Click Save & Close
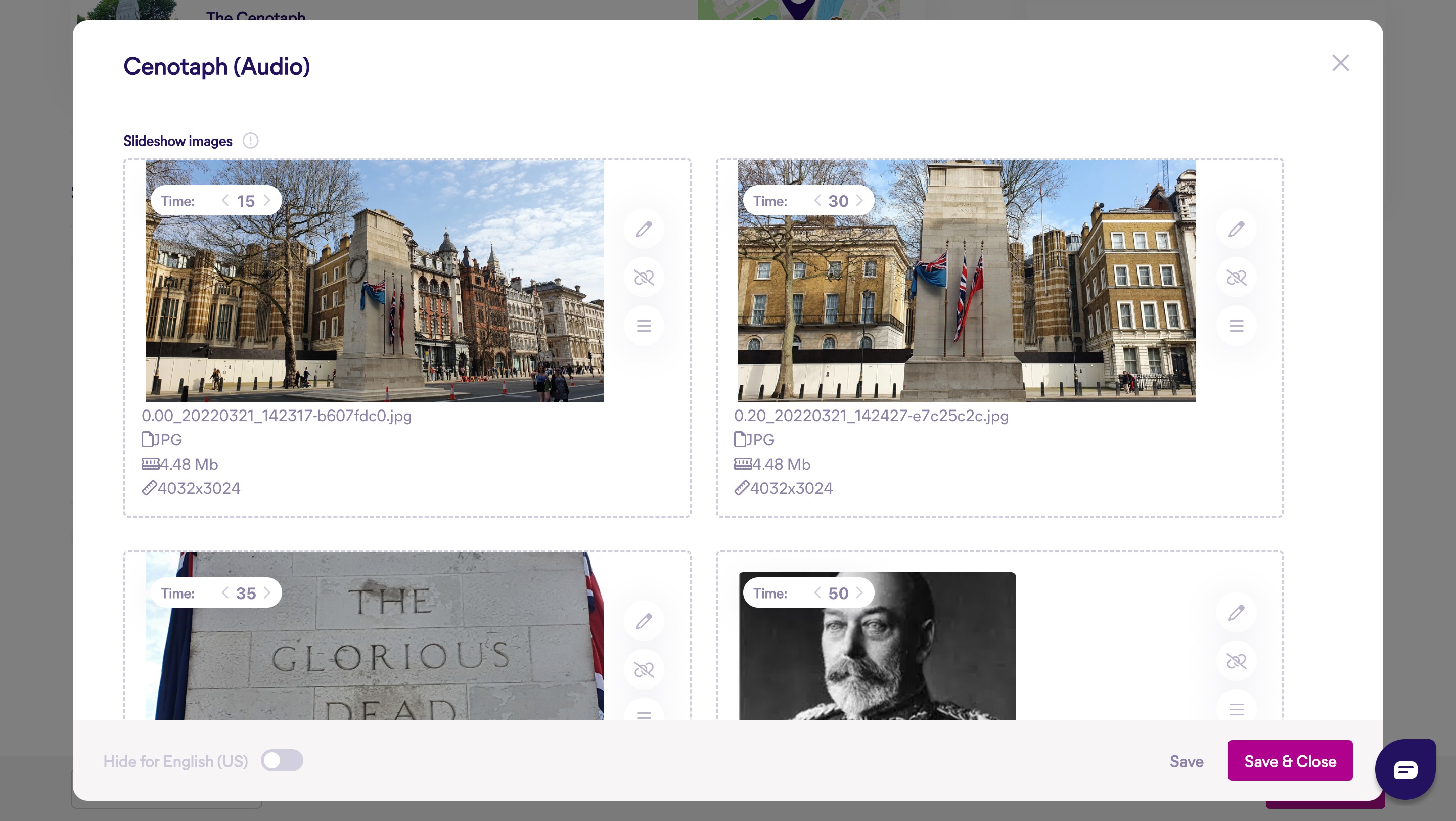The width and height of the screenshot is (1456, 821). tap(1290, 761)
